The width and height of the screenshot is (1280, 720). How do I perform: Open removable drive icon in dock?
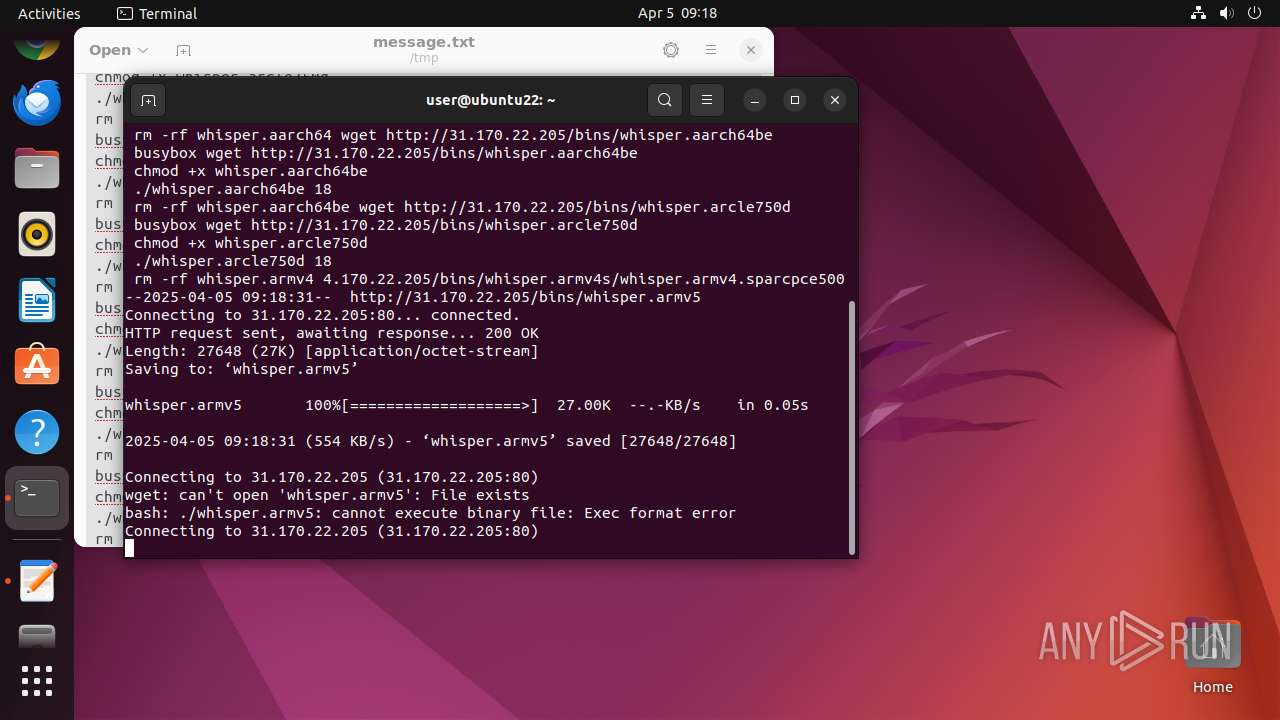click(37, 636)
